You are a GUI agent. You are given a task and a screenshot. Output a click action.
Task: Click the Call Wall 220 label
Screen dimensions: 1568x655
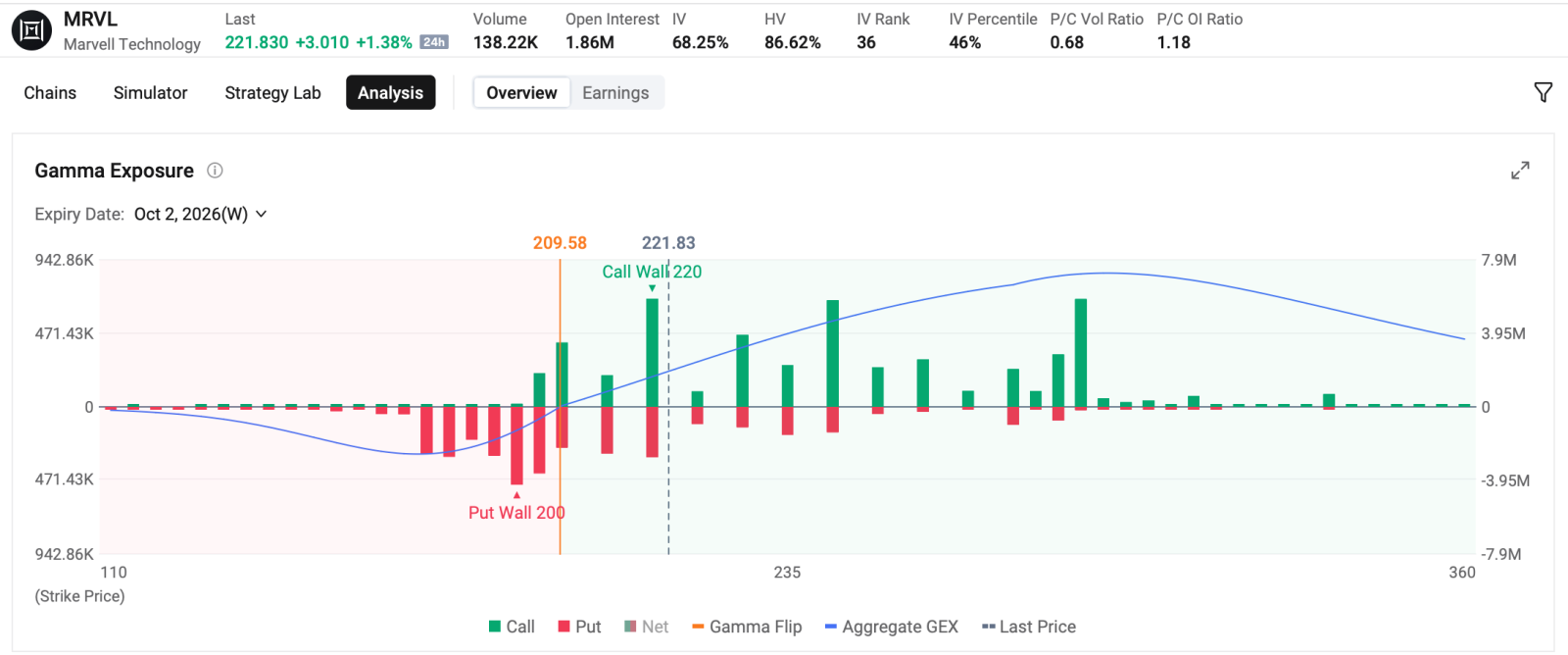click(x=652, y=272)
